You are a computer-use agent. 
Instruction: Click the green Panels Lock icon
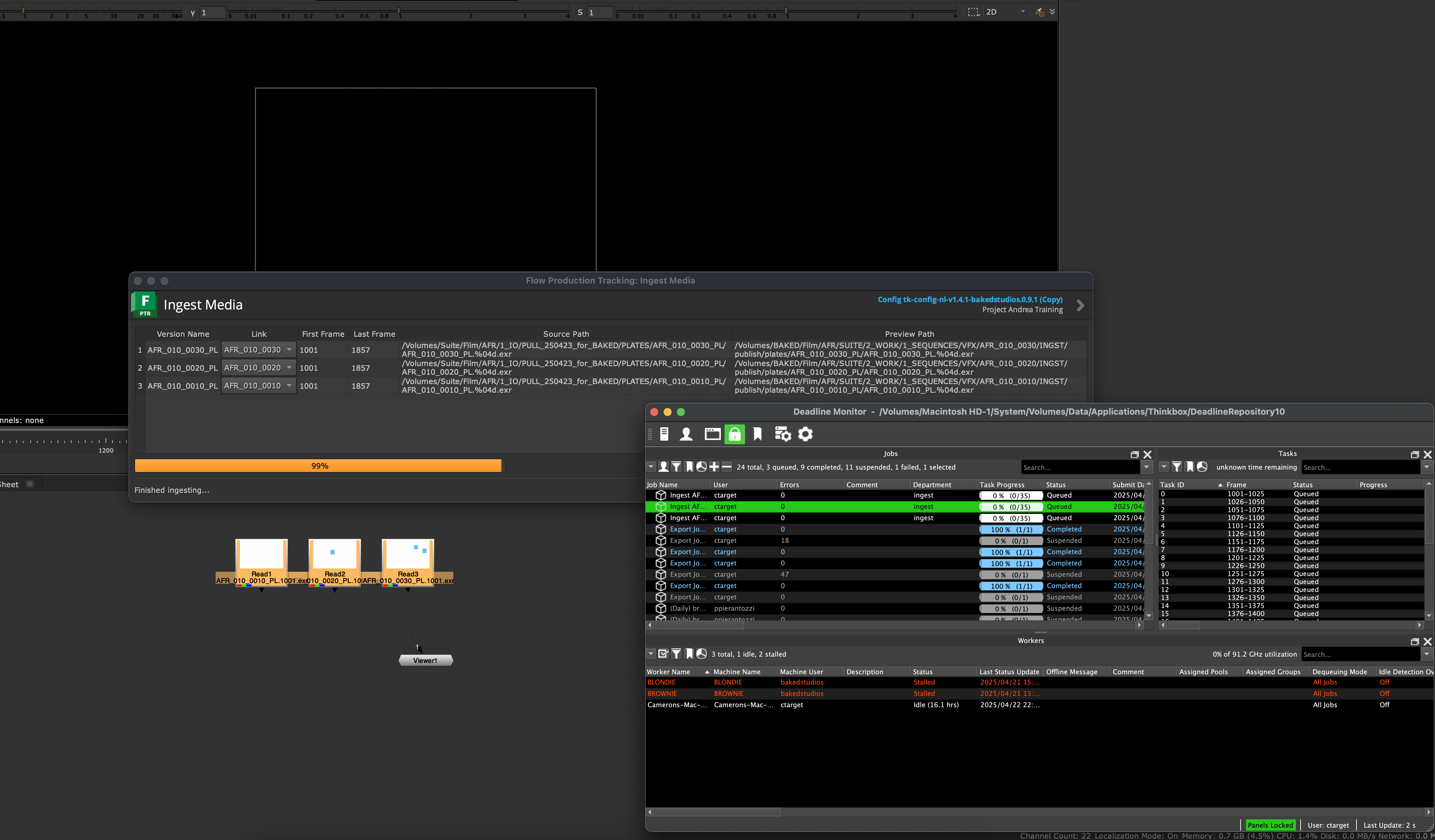[734, 435]
